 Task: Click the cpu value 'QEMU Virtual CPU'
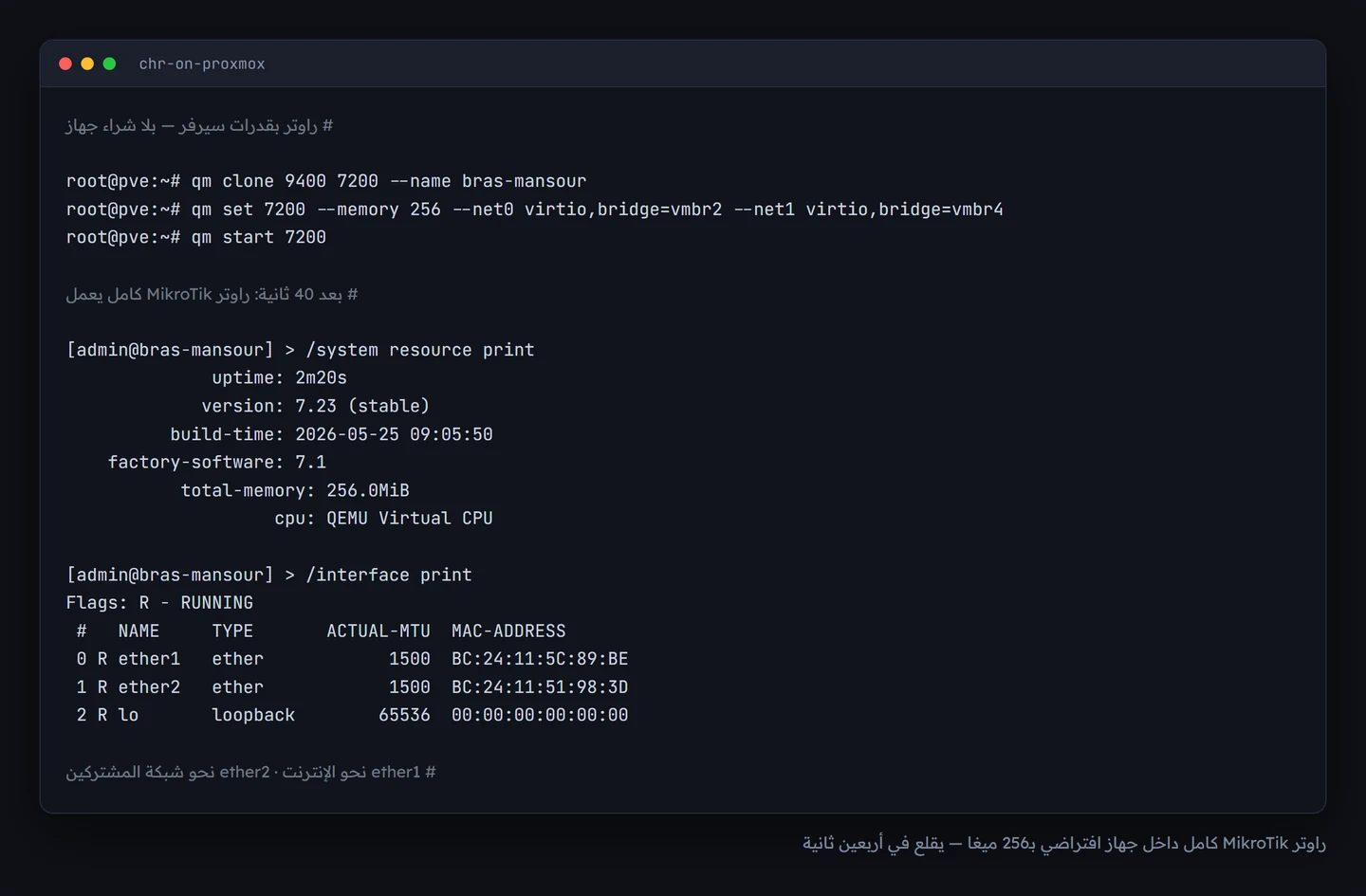click(x=410, y=519)
